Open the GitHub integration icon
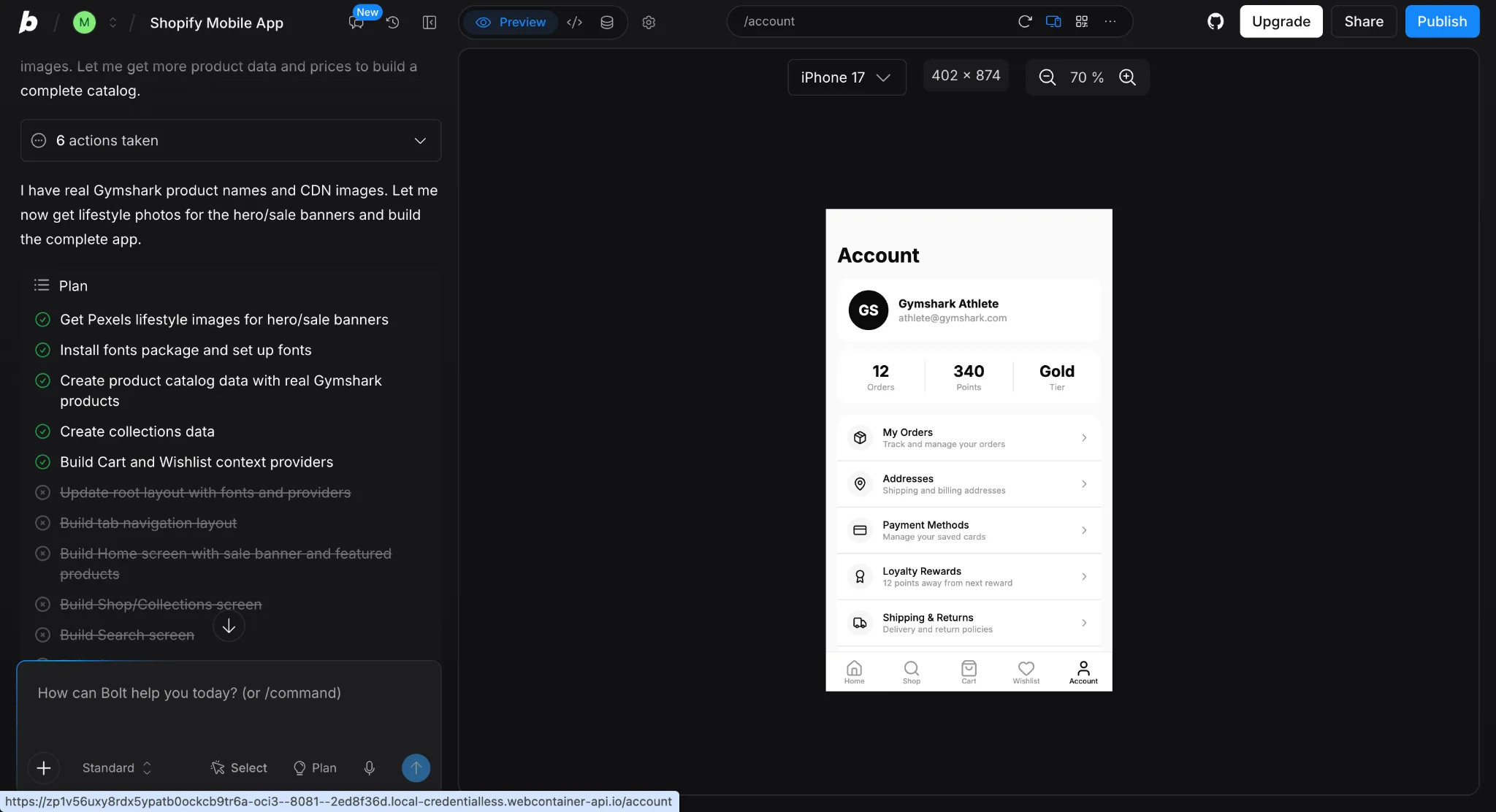This screenshot has width=1496, height=812. pos(1215,22)
